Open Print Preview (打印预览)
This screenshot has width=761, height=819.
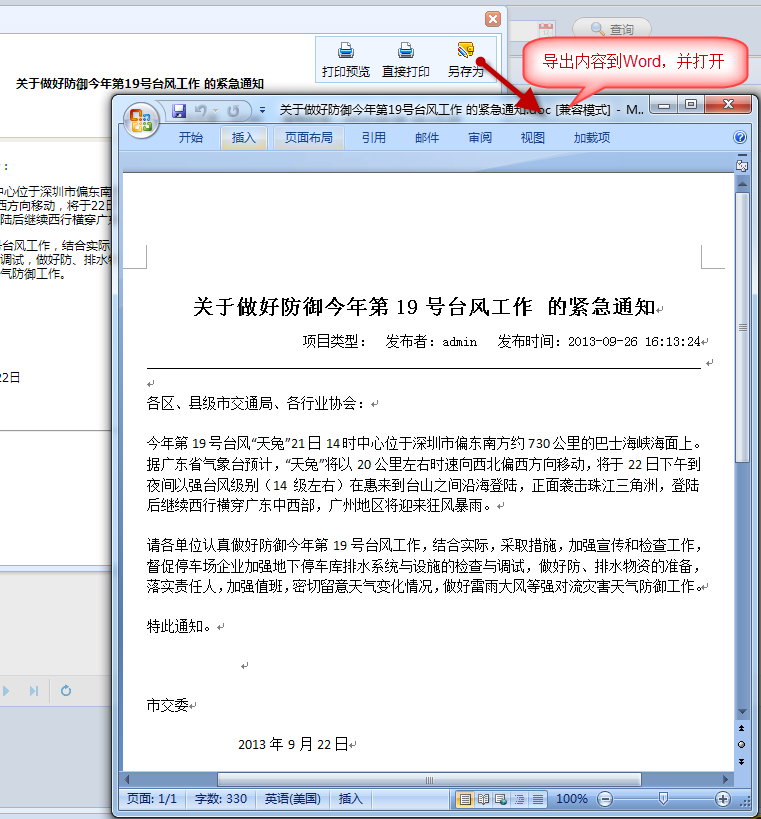coord(346,60)
